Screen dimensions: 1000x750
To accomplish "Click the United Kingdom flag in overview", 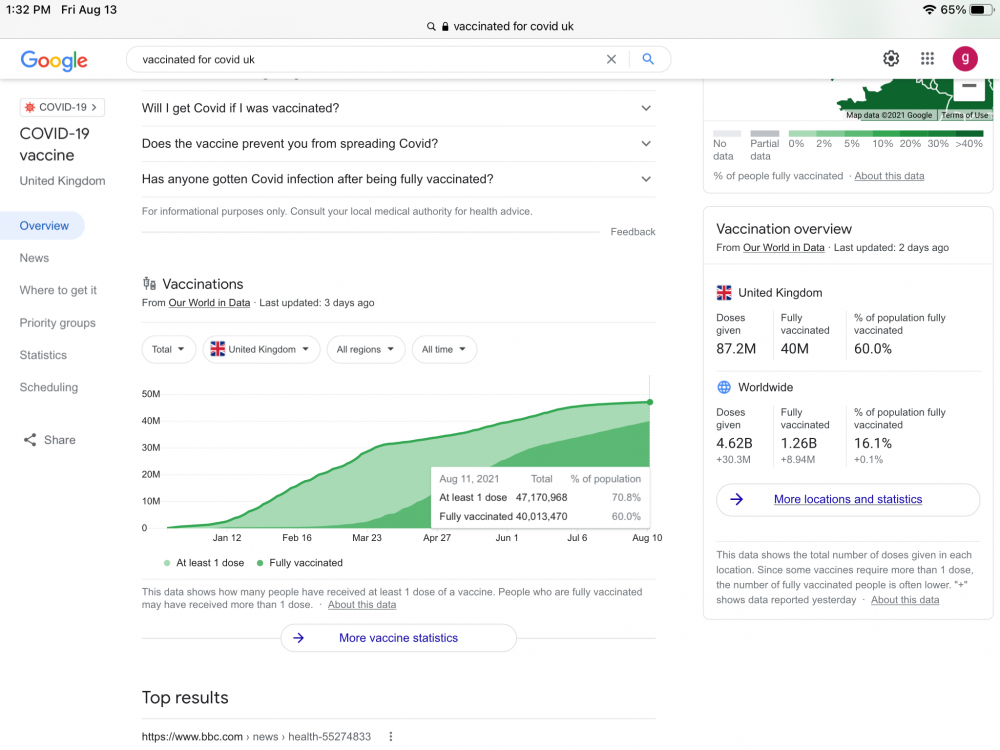I will click(x=724, y=293).
